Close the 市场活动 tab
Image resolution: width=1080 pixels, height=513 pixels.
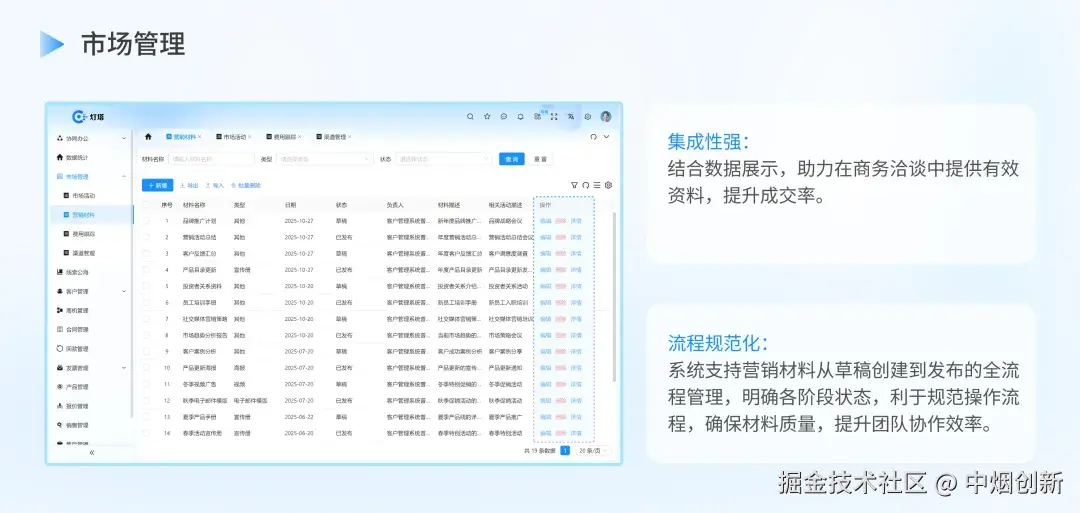click(x=249, y=137)
